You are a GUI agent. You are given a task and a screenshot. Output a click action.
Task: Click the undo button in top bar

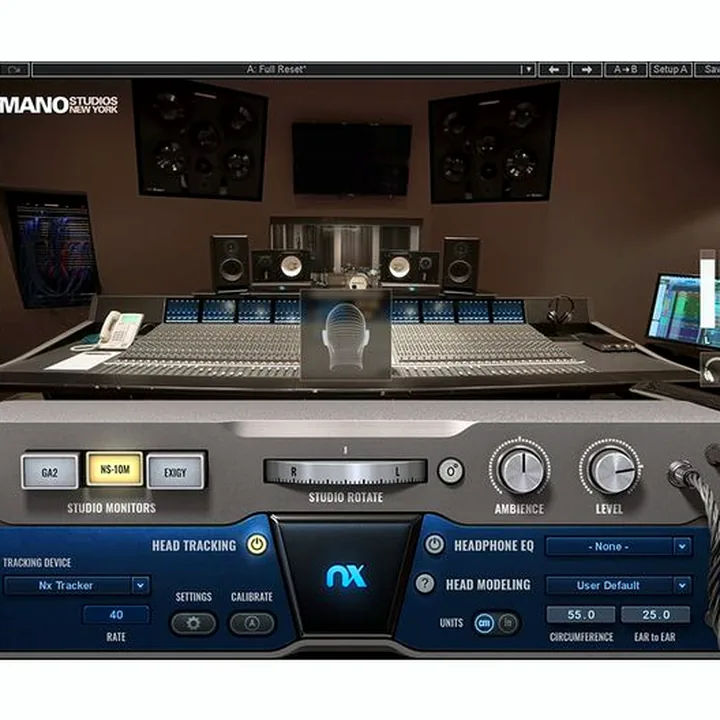15,70
